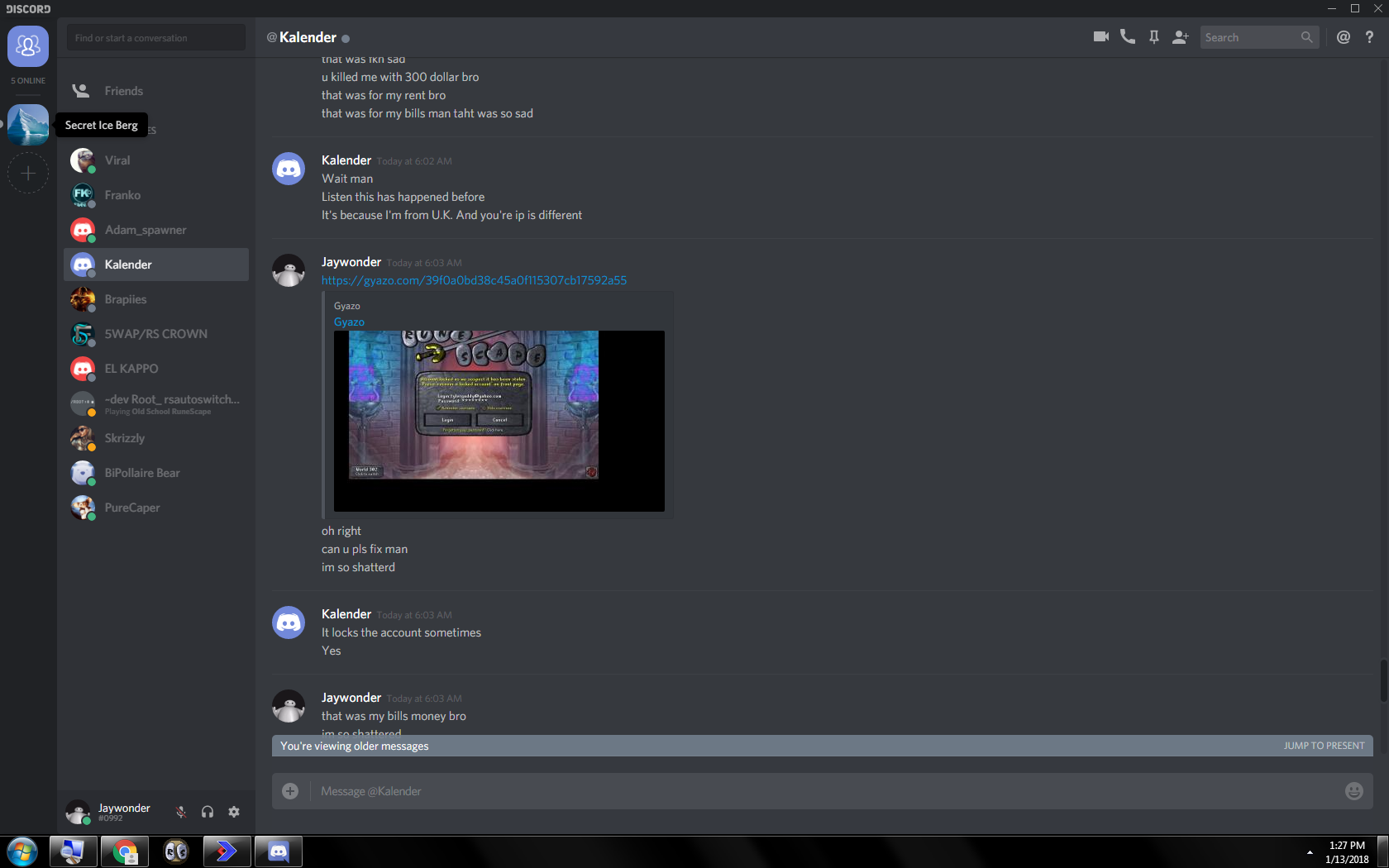Viewport: 1389px width, 868px height.
Task: Start a video call with Kalender
Action: coord(1100,37)
